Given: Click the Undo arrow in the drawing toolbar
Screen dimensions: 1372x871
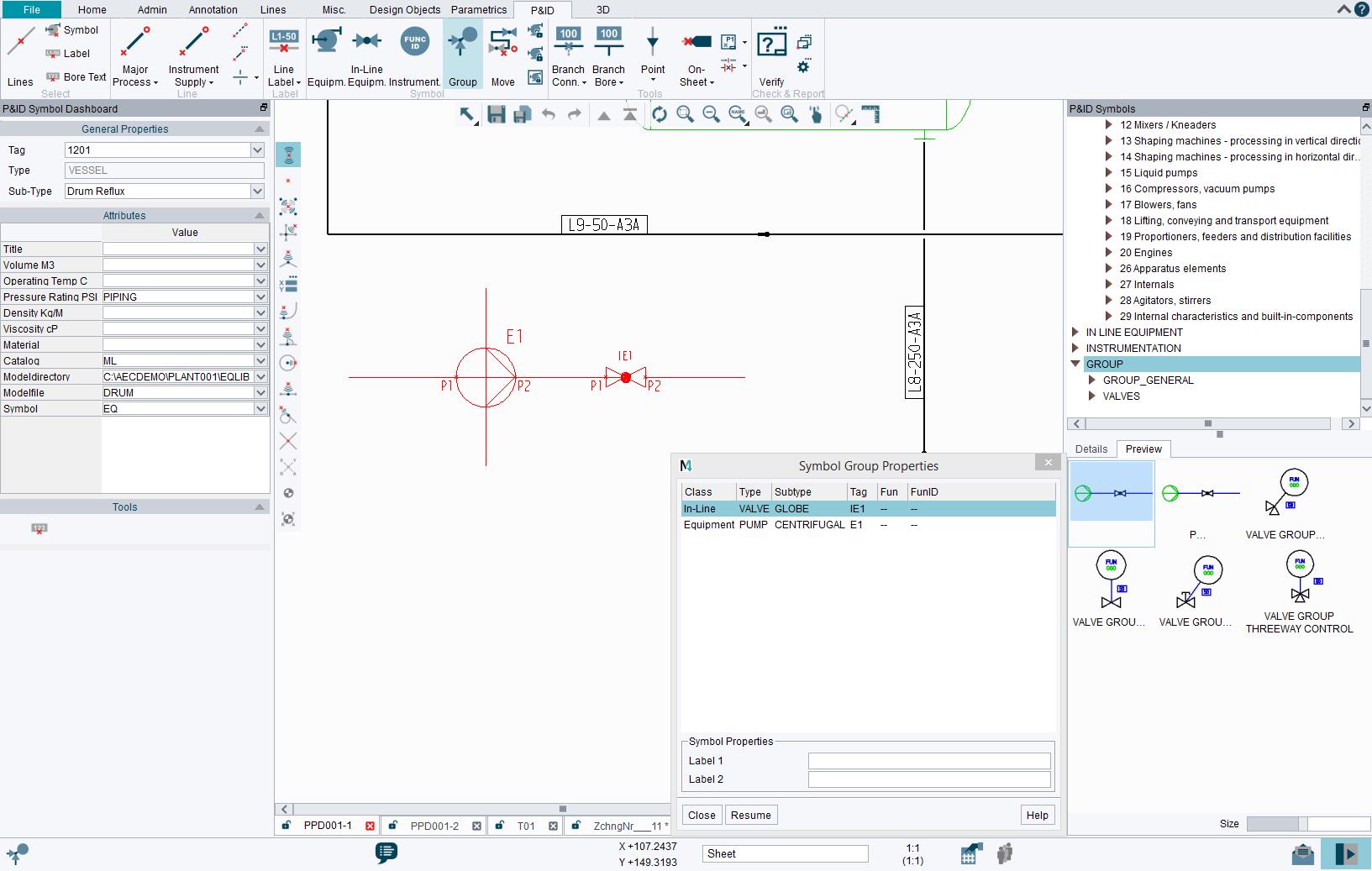Looking at the screenshot, I should (547, 115).
